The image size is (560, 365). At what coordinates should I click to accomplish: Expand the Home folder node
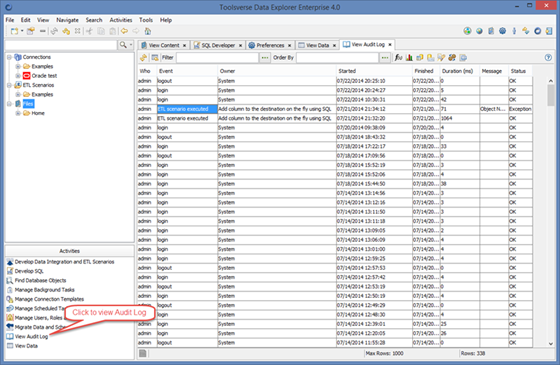point(18,113)
